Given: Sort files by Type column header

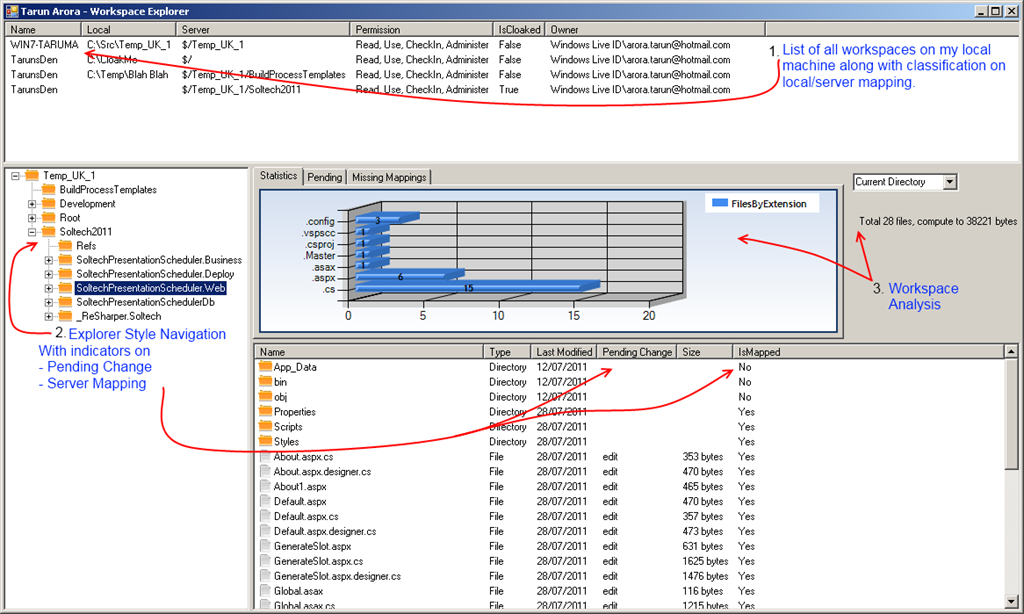Looking at the screenshot, I should pos(507,352).
